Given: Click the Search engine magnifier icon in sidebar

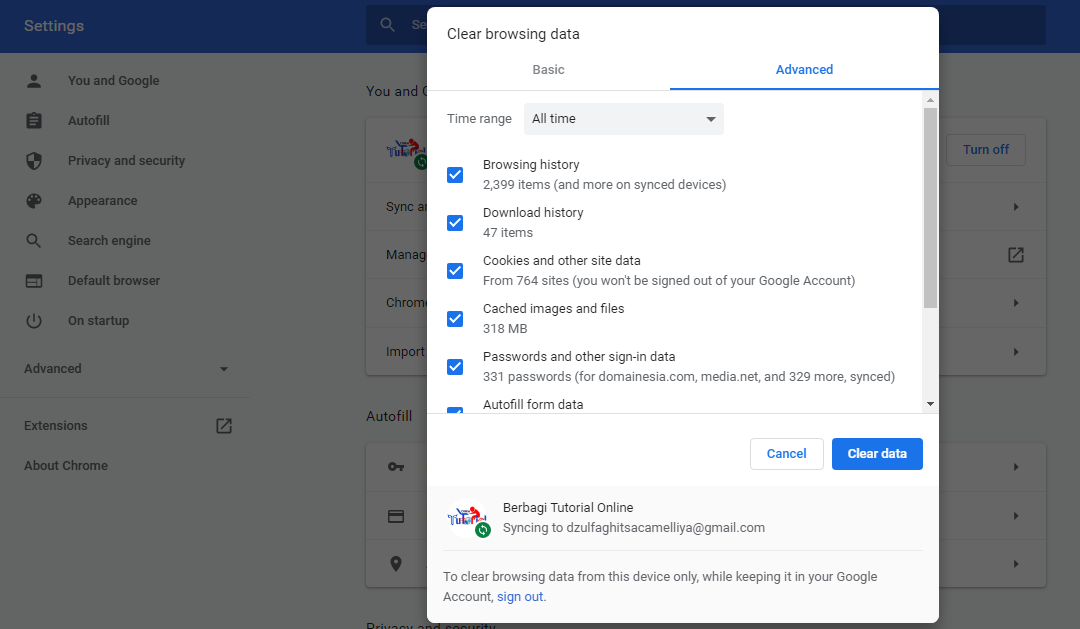Looking at the screenshot, I should click(x=34, y=240).
